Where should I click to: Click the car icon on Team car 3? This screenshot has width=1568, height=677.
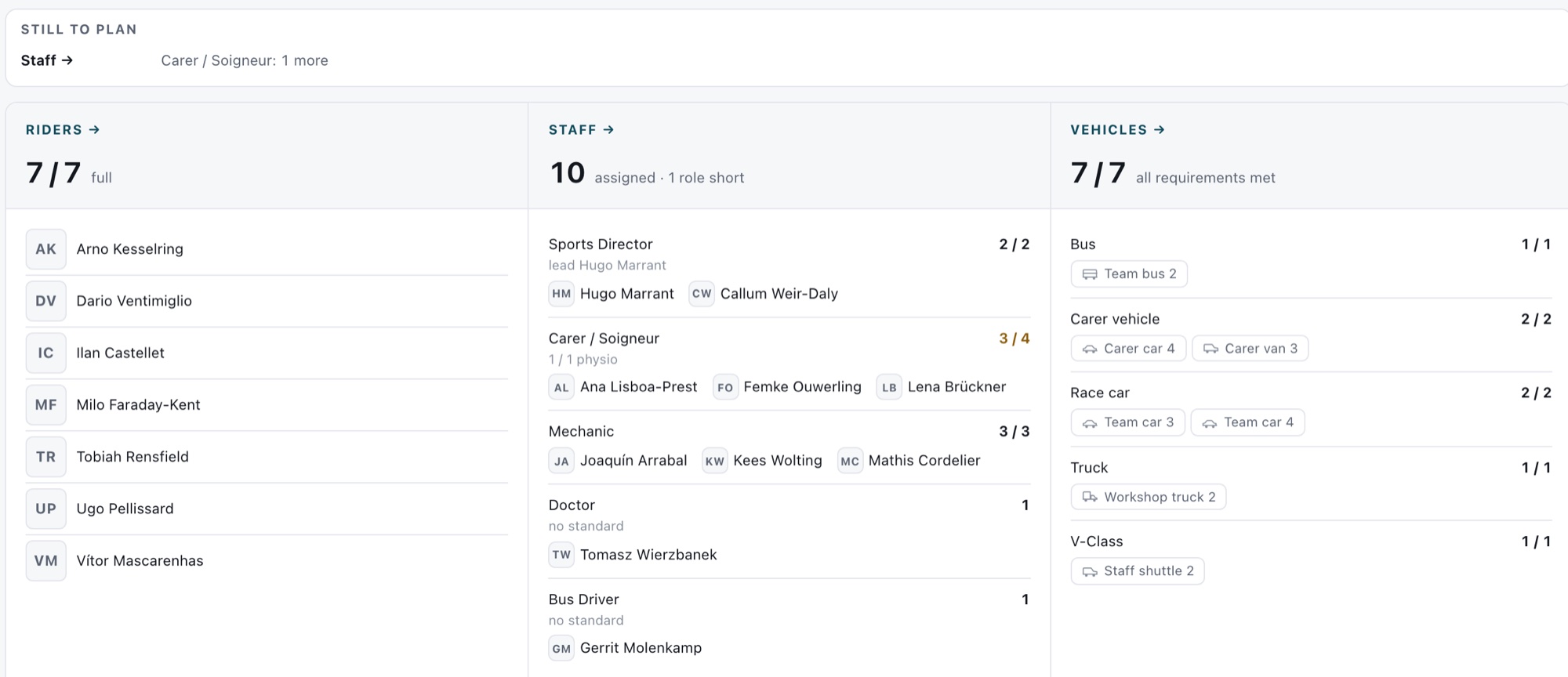click(x=1090, y=423)
